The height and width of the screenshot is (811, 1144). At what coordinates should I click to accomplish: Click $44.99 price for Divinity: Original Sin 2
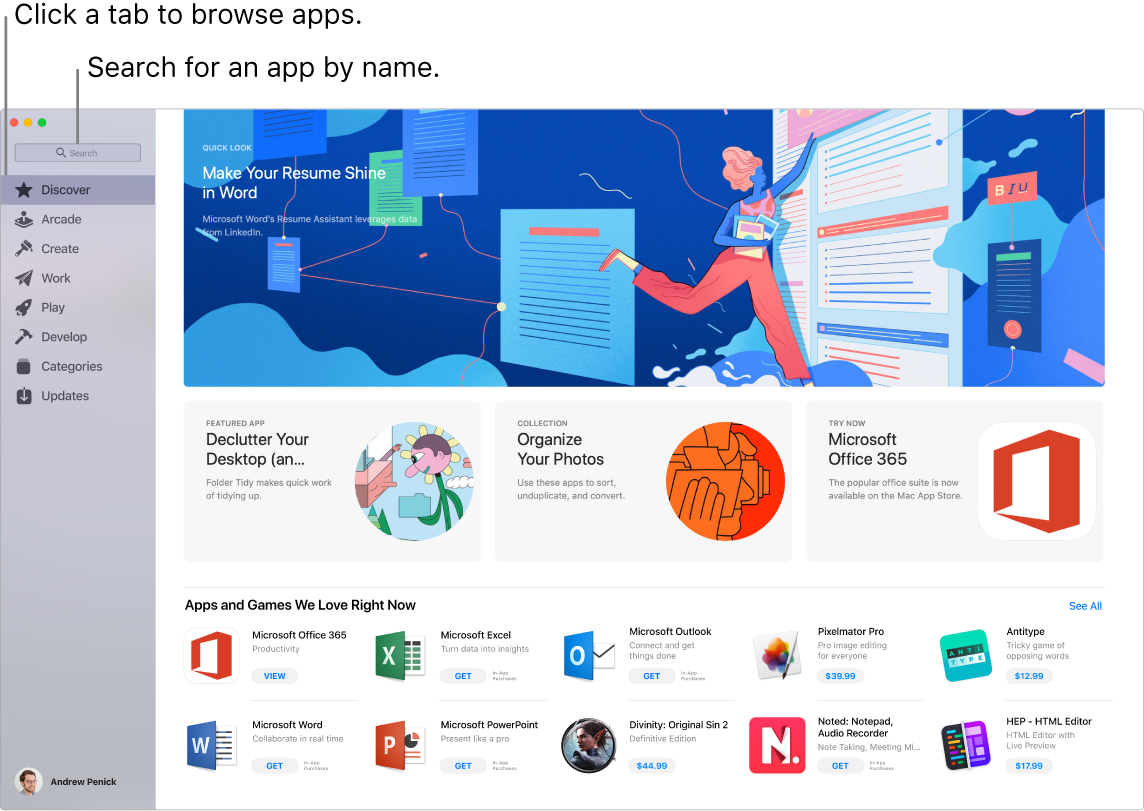pyautogui.click(x=652, y=766)
